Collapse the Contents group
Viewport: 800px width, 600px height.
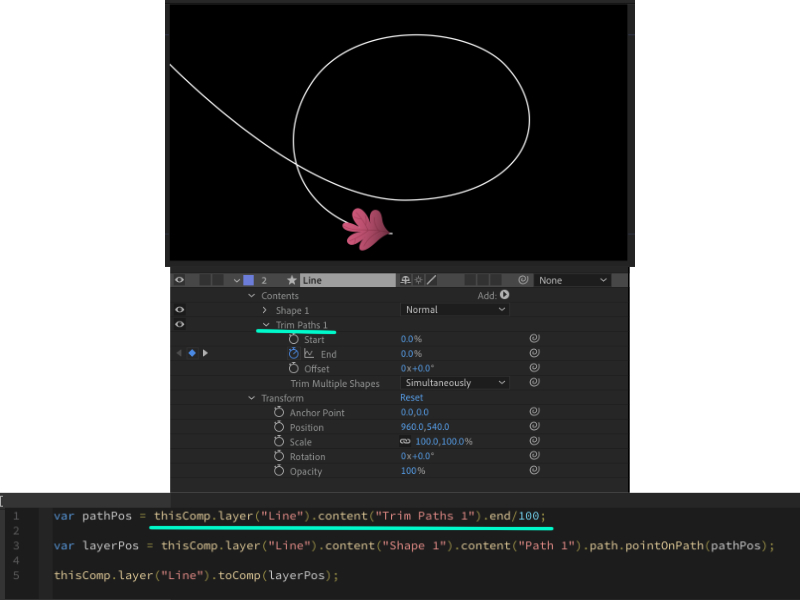point(251,295)
